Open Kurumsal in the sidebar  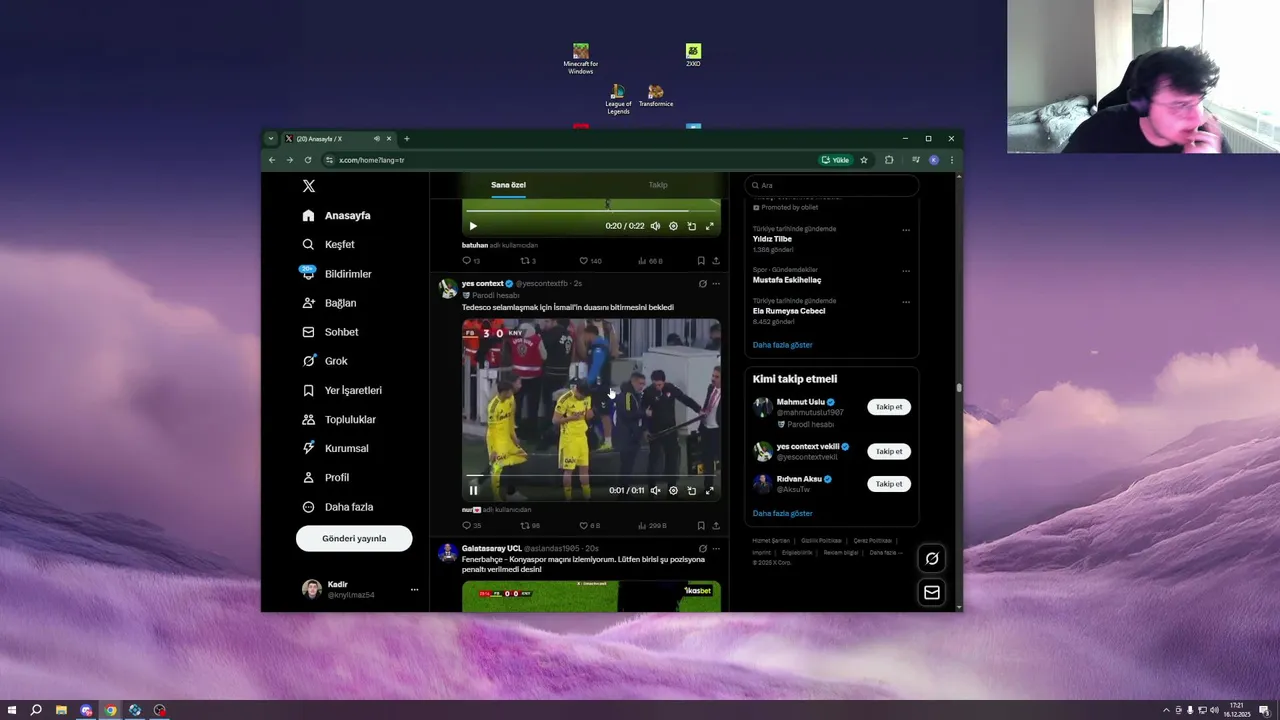(x=335, y=448)
